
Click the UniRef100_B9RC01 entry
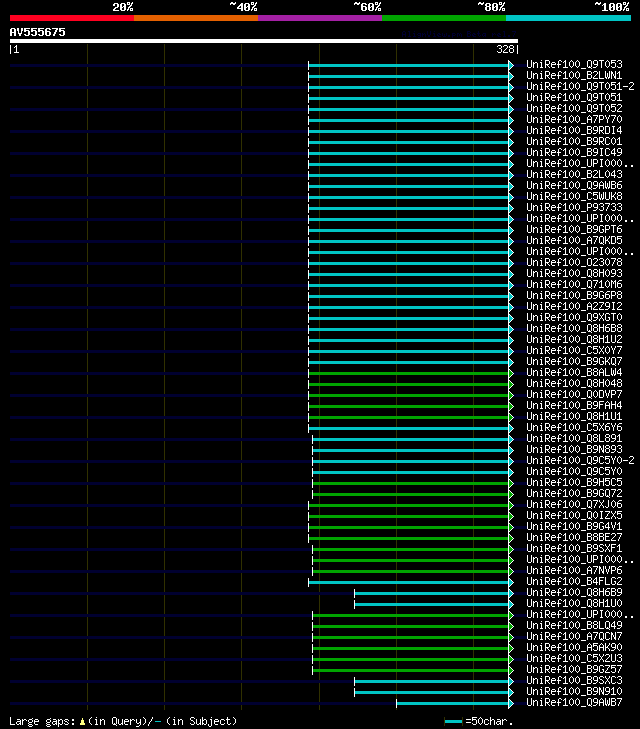coord(574,141)
